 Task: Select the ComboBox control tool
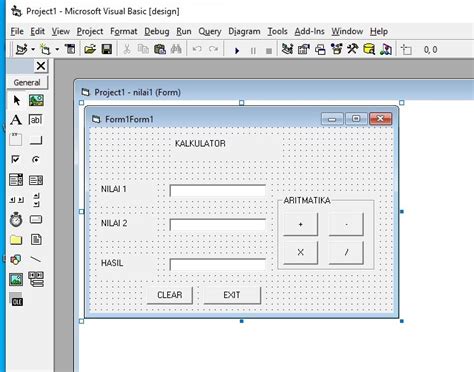pos(16,180)
